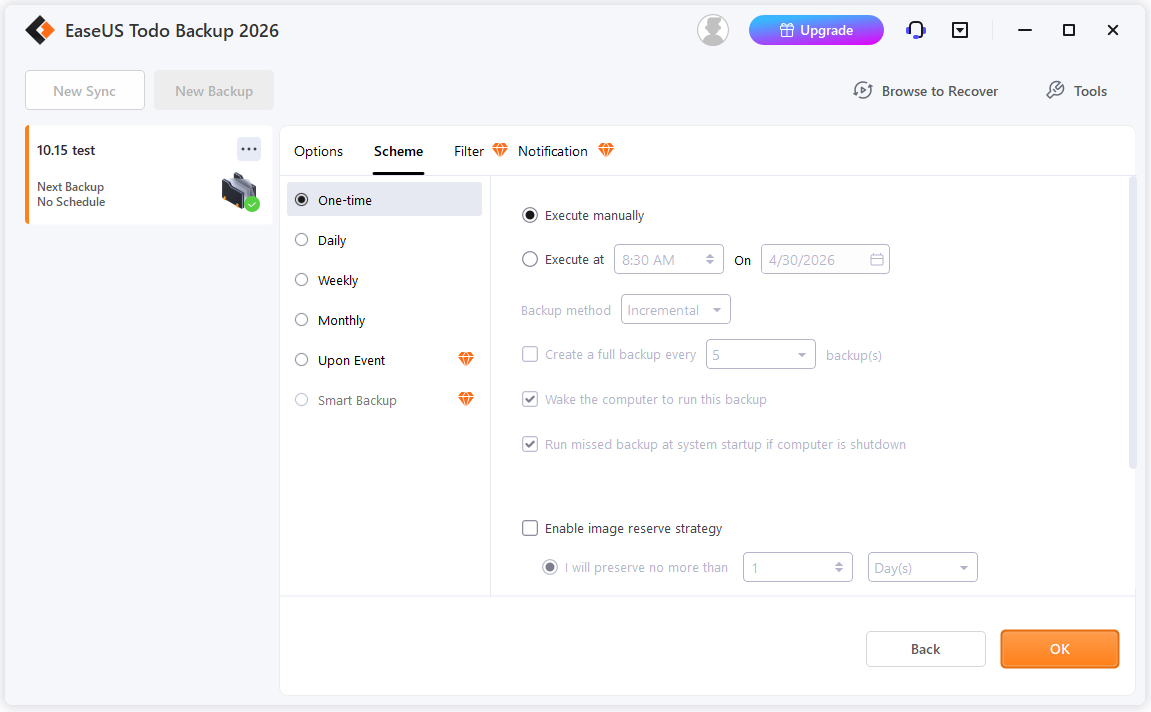
Task: Open the headset support icon
Action: point(915,30)
